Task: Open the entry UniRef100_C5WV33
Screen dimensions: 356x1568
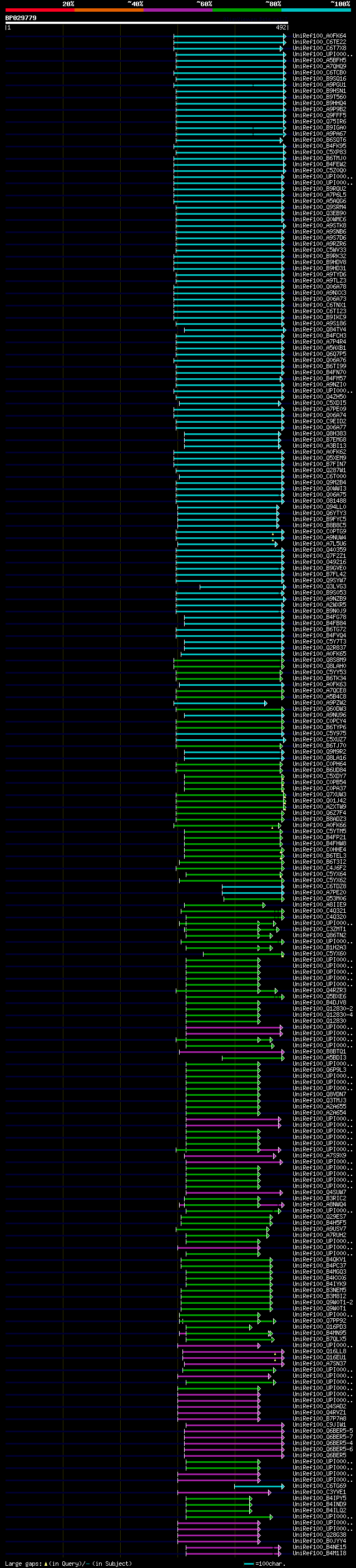Action: [319, 250]
